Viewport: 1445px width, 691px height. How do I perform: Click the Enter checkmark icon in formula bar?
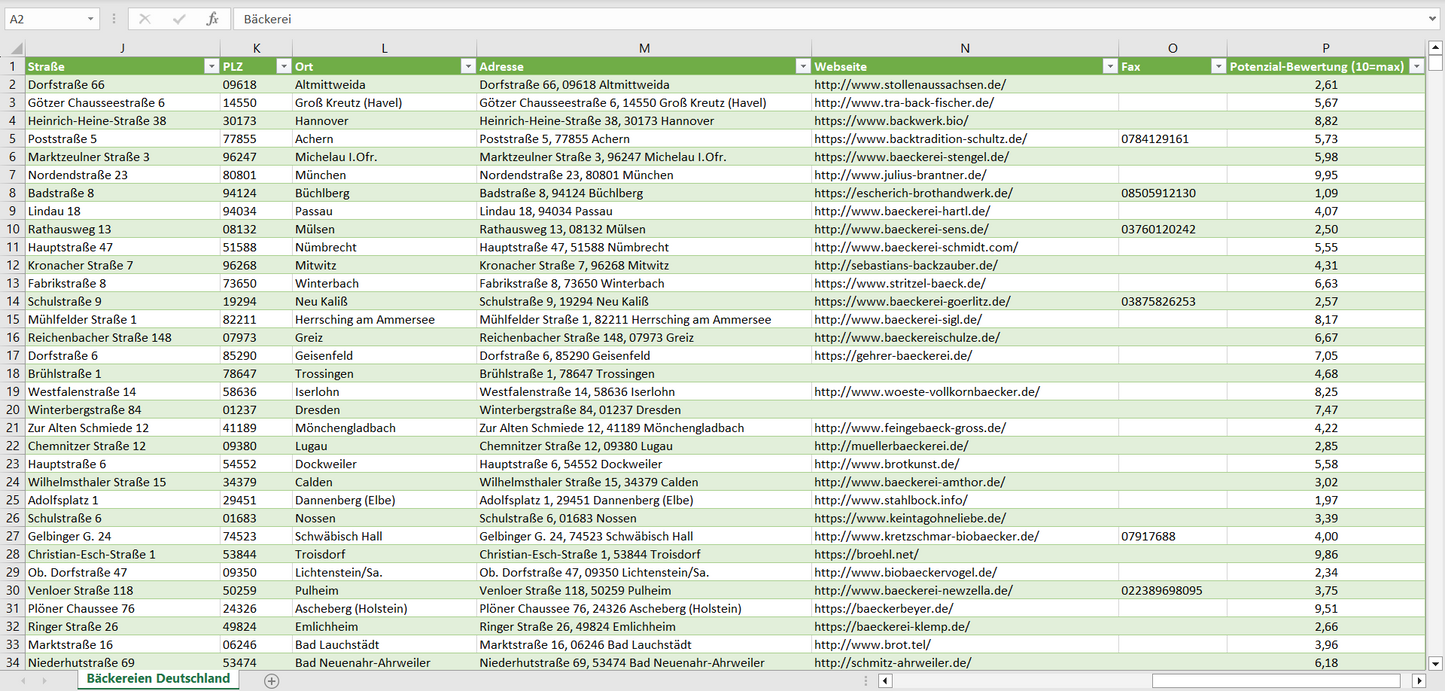point(179,19)
